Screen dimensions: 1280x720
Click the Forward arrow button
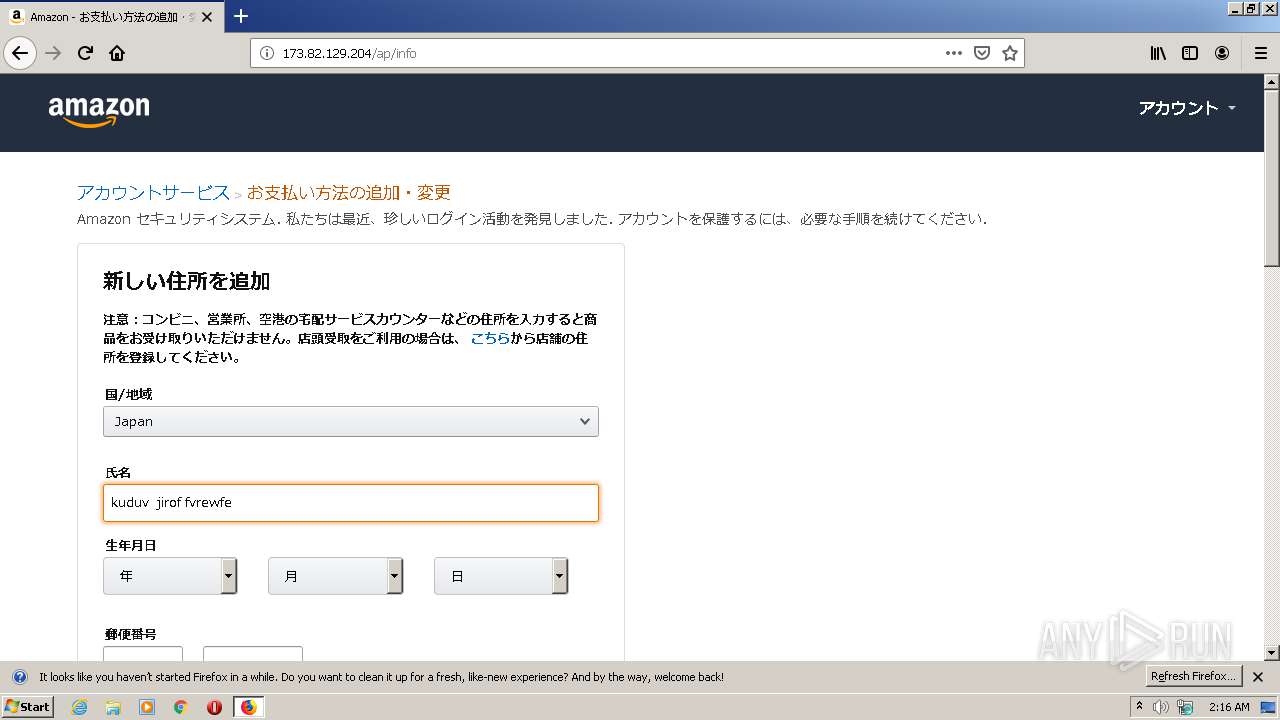coord(54,53)
